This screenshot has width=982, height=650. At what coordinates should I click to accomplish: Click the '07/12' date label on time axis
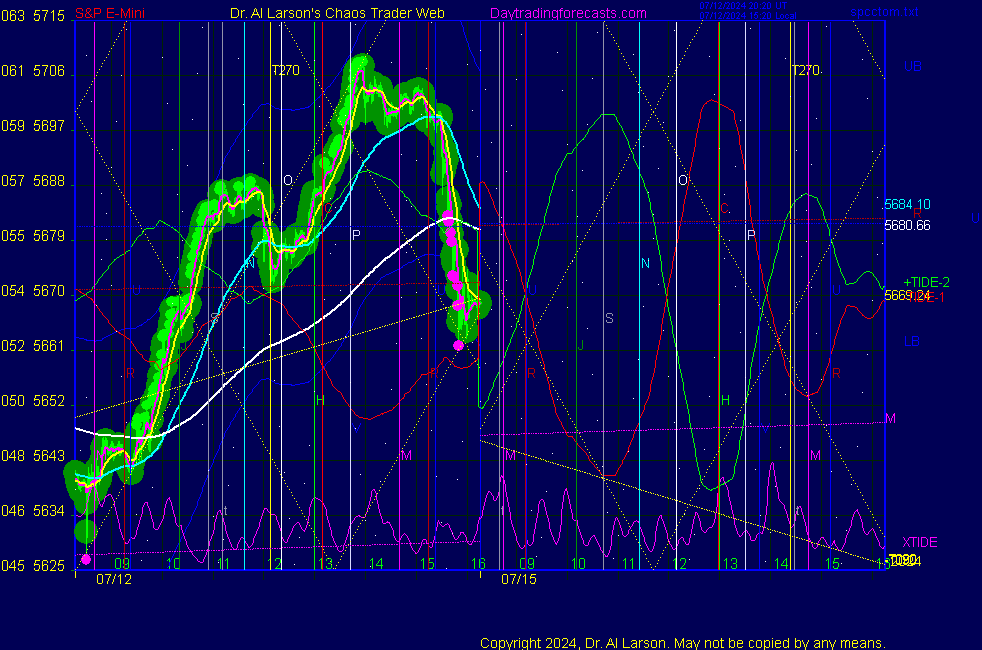pos(114,579)
